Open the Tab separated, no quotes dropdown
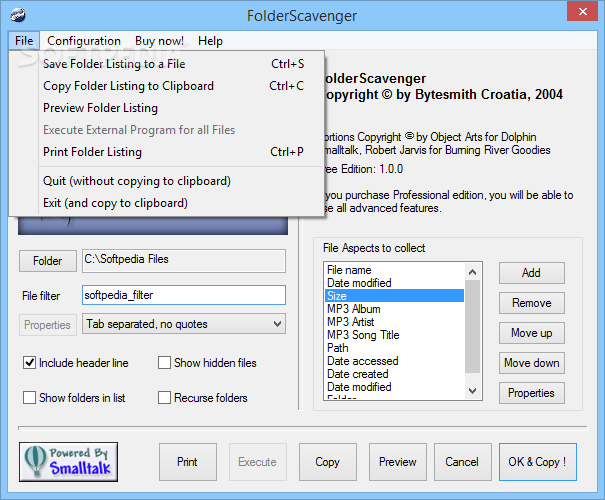The height and width of the screenshot is (500, 605). point(184,324)
